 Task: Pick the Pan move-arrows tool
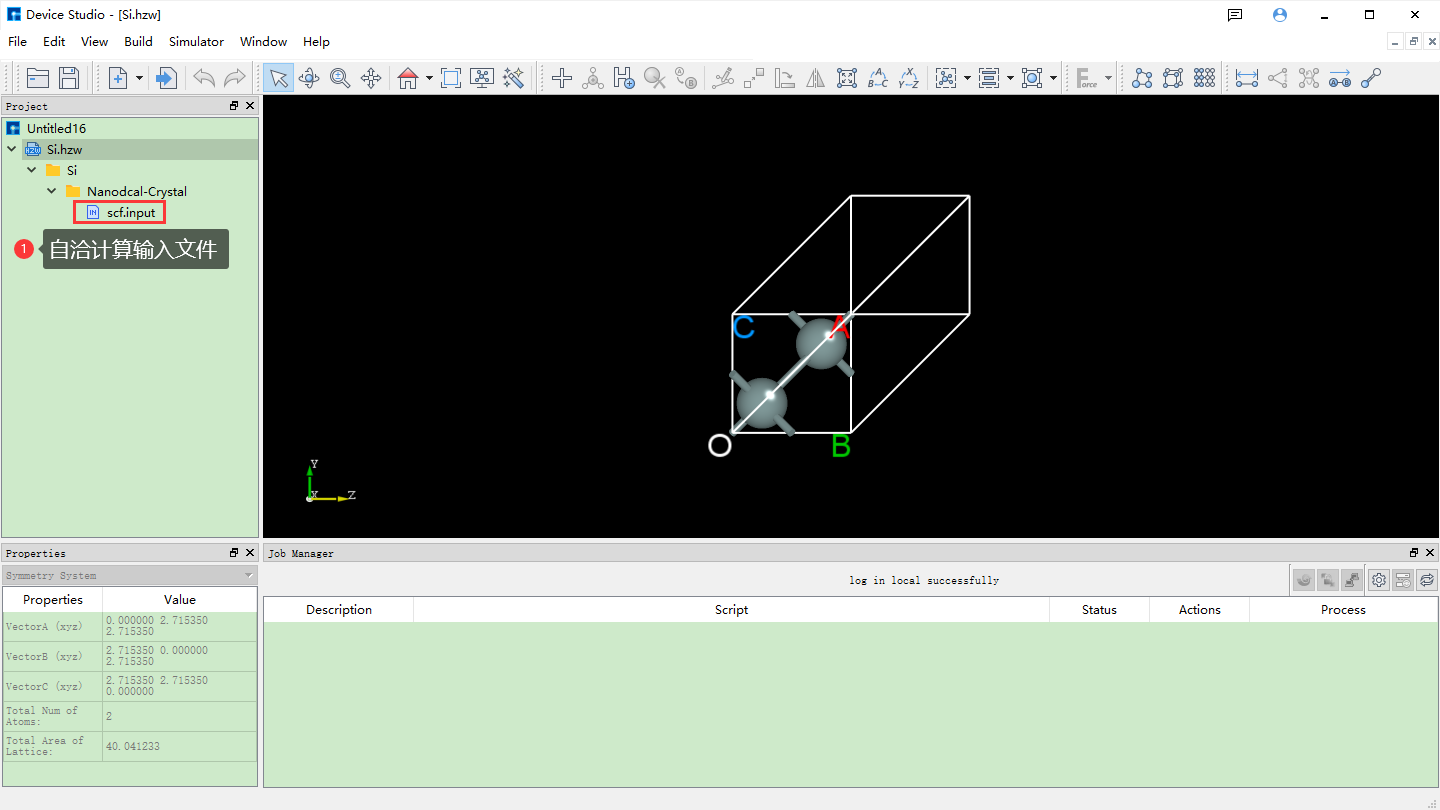click(371, 78)
